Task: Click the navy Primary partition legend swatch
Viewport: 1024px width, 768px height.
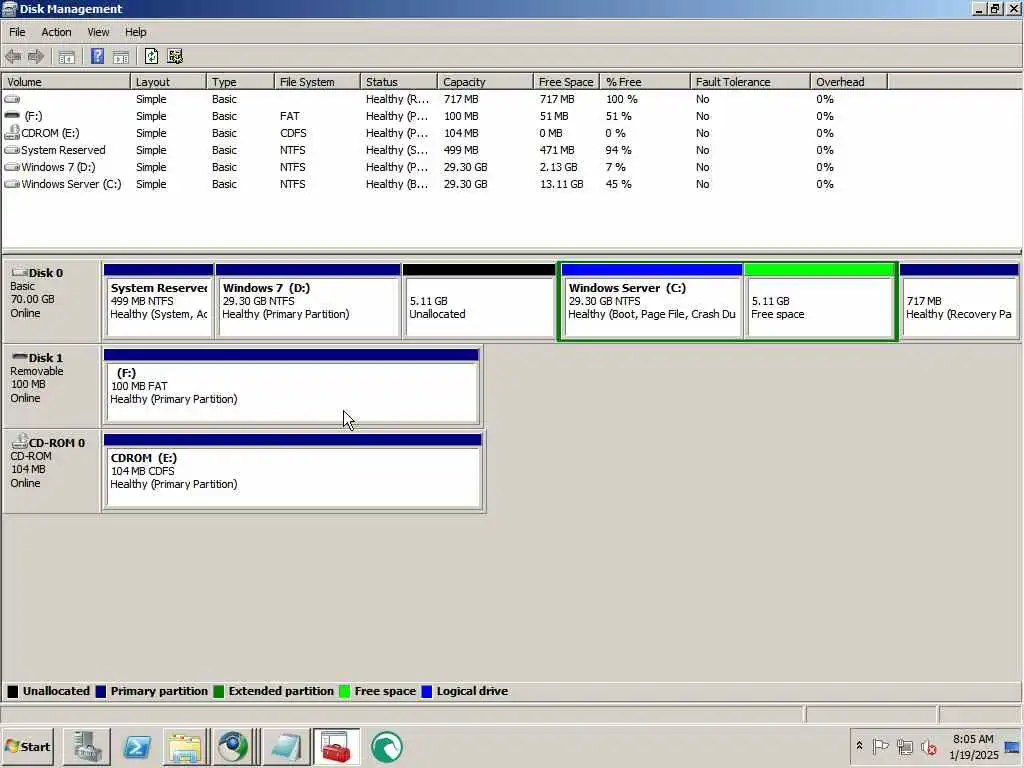Action: click(101, 691)
